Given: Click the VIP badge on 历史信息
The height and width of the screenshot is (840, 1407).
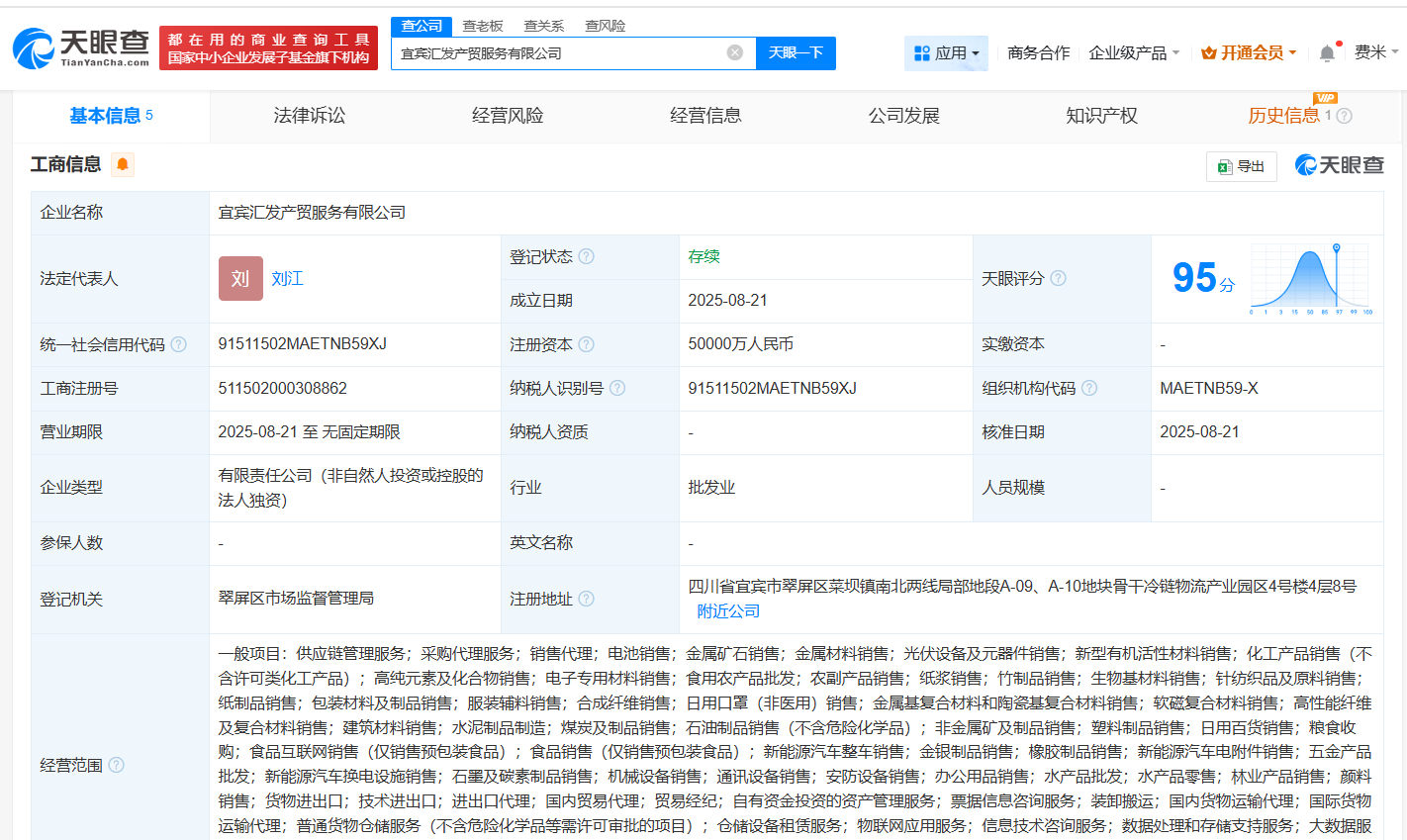Looking at the screenshot, I should (x=1327, y=99).
